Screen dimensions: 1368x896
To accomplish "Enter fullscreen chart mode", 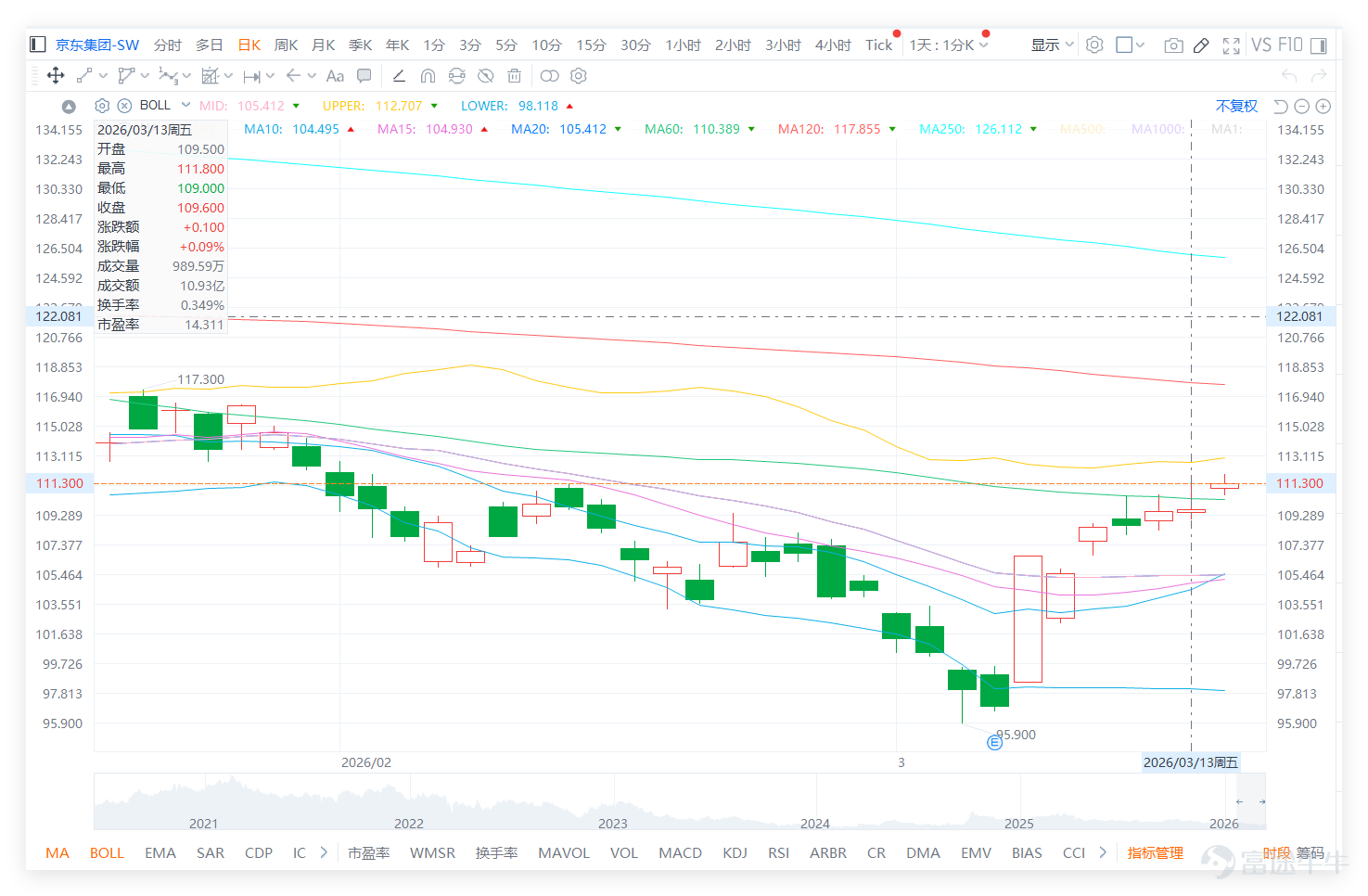I will pos(1231,45).
